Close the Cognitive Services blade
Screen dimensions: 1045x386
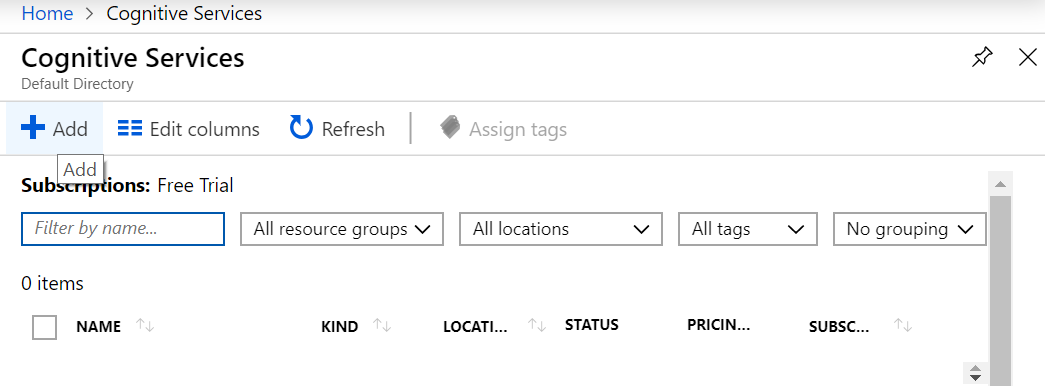tap(1028, 58)
